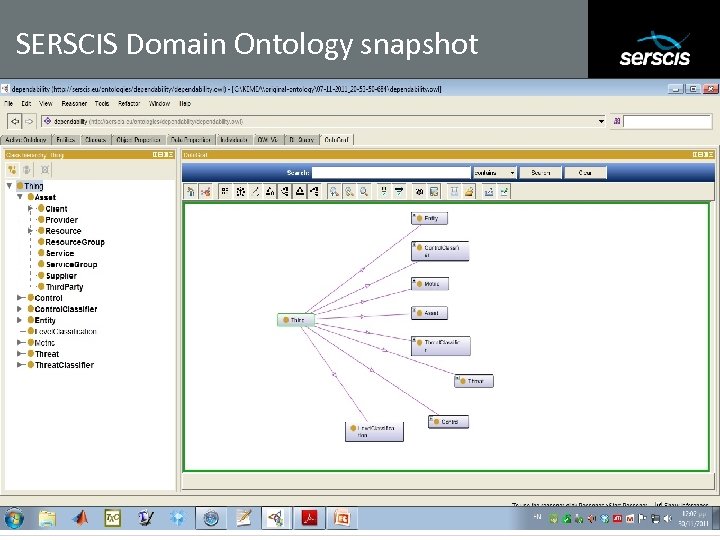The height and width of the screenshot is (540, 720).
Task: Click the top-right search text box
Action: pyautogui.click(x=668, y=122)
